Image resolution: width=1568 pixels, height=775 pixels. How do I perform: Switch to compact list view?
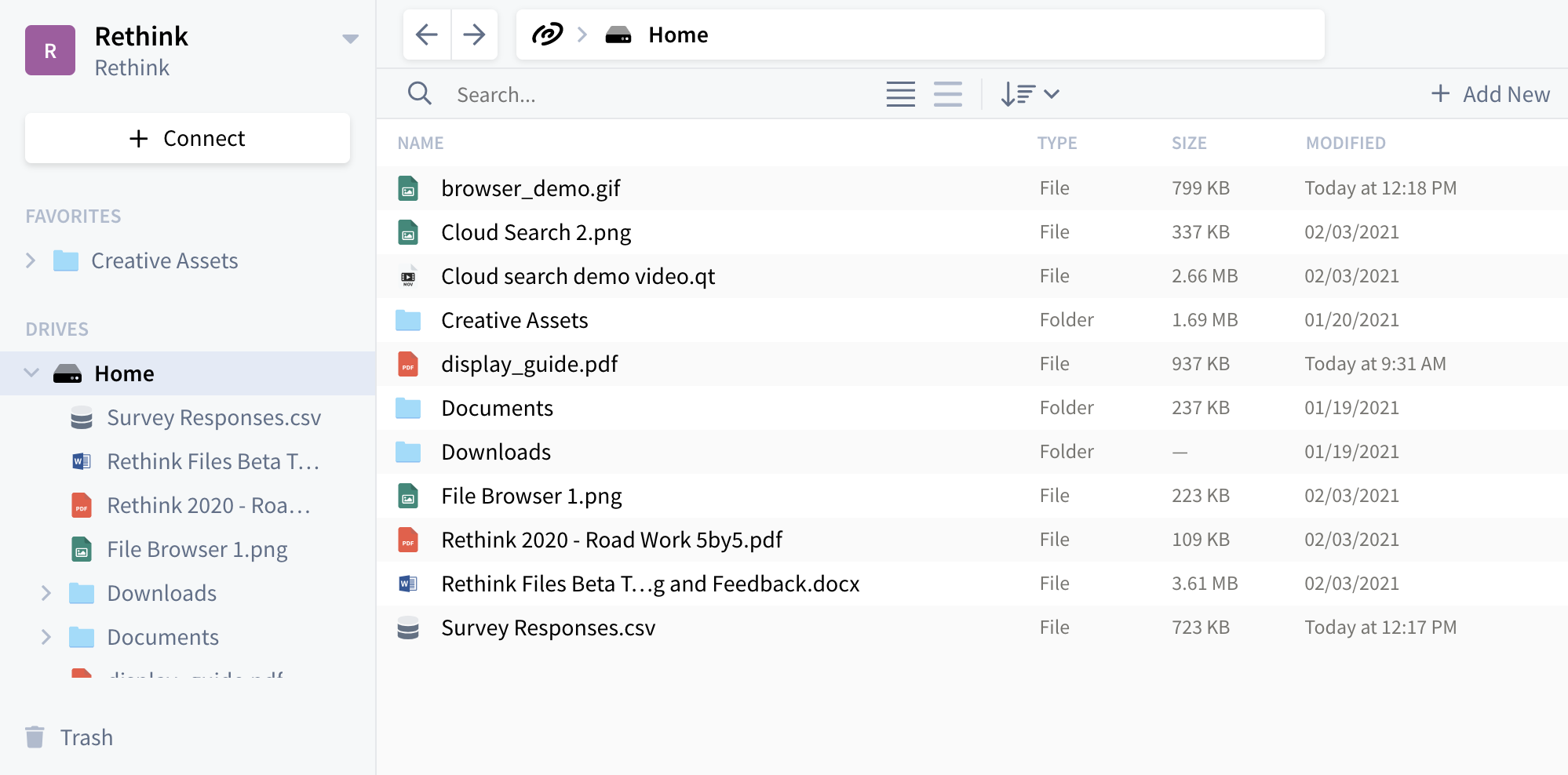(x=901, y=94)
